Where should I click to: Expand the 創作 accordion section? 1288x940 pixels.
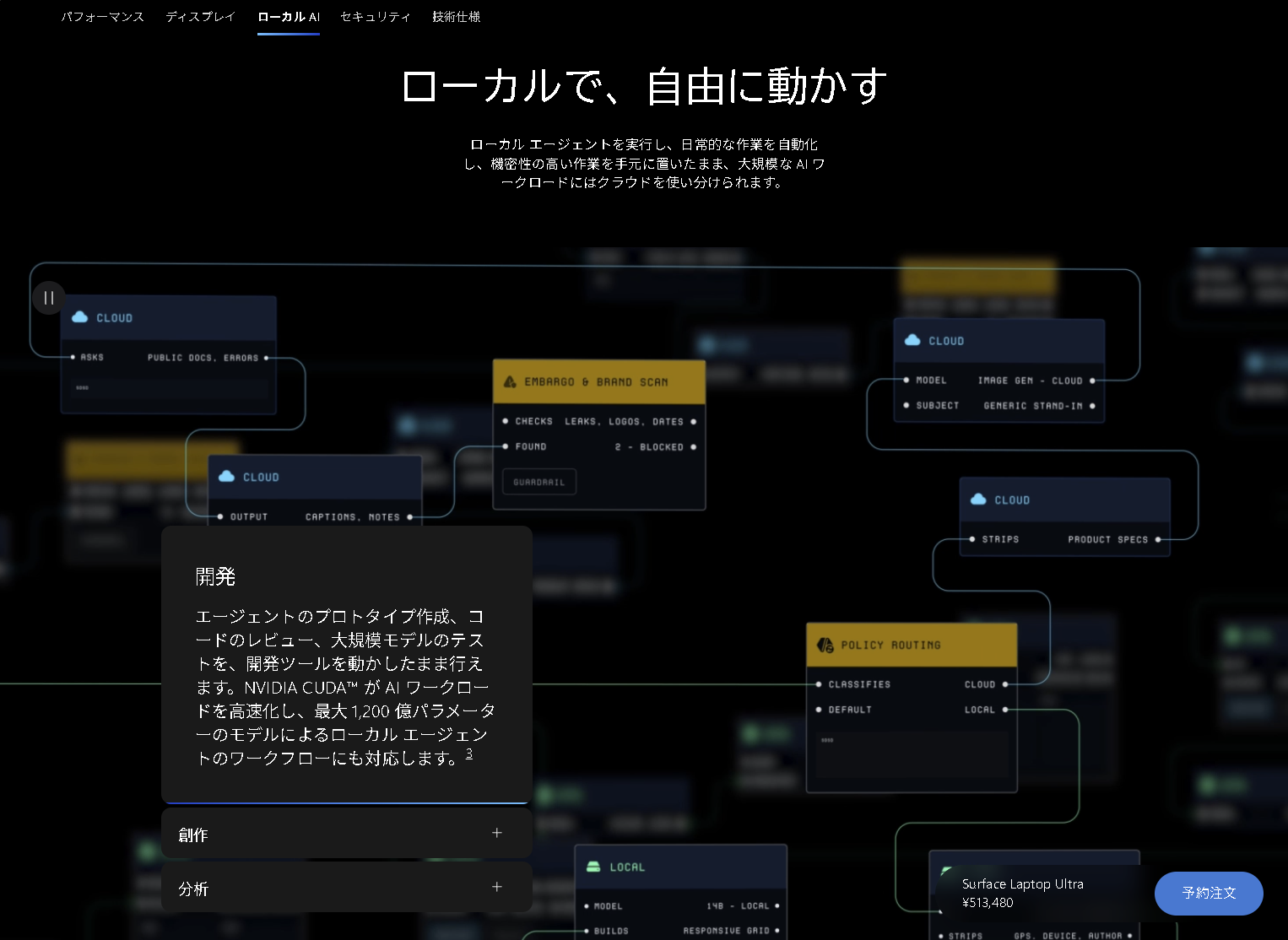347,834
